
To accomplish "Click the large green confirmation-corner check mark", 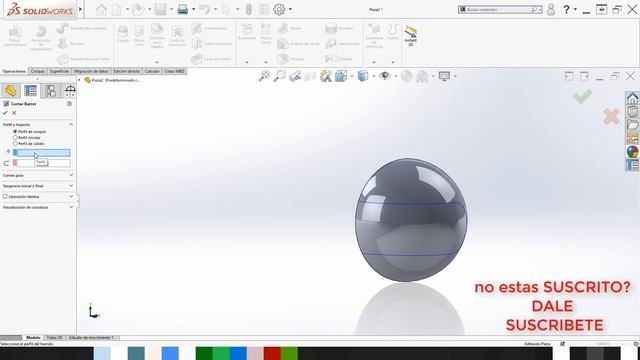I will 582,96.
